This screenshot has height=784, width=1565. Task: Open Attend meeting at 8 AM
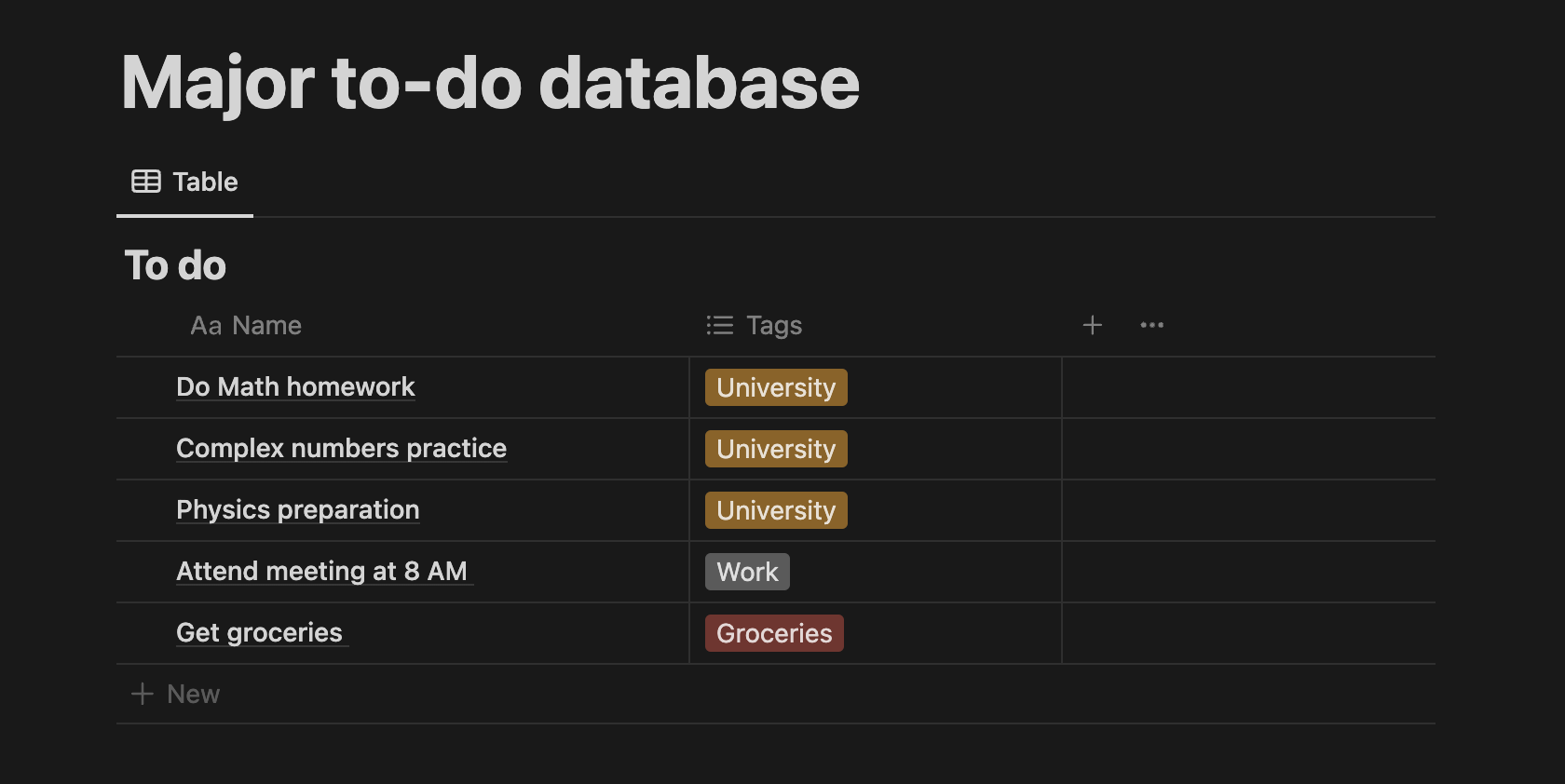[x=321, y=572]
